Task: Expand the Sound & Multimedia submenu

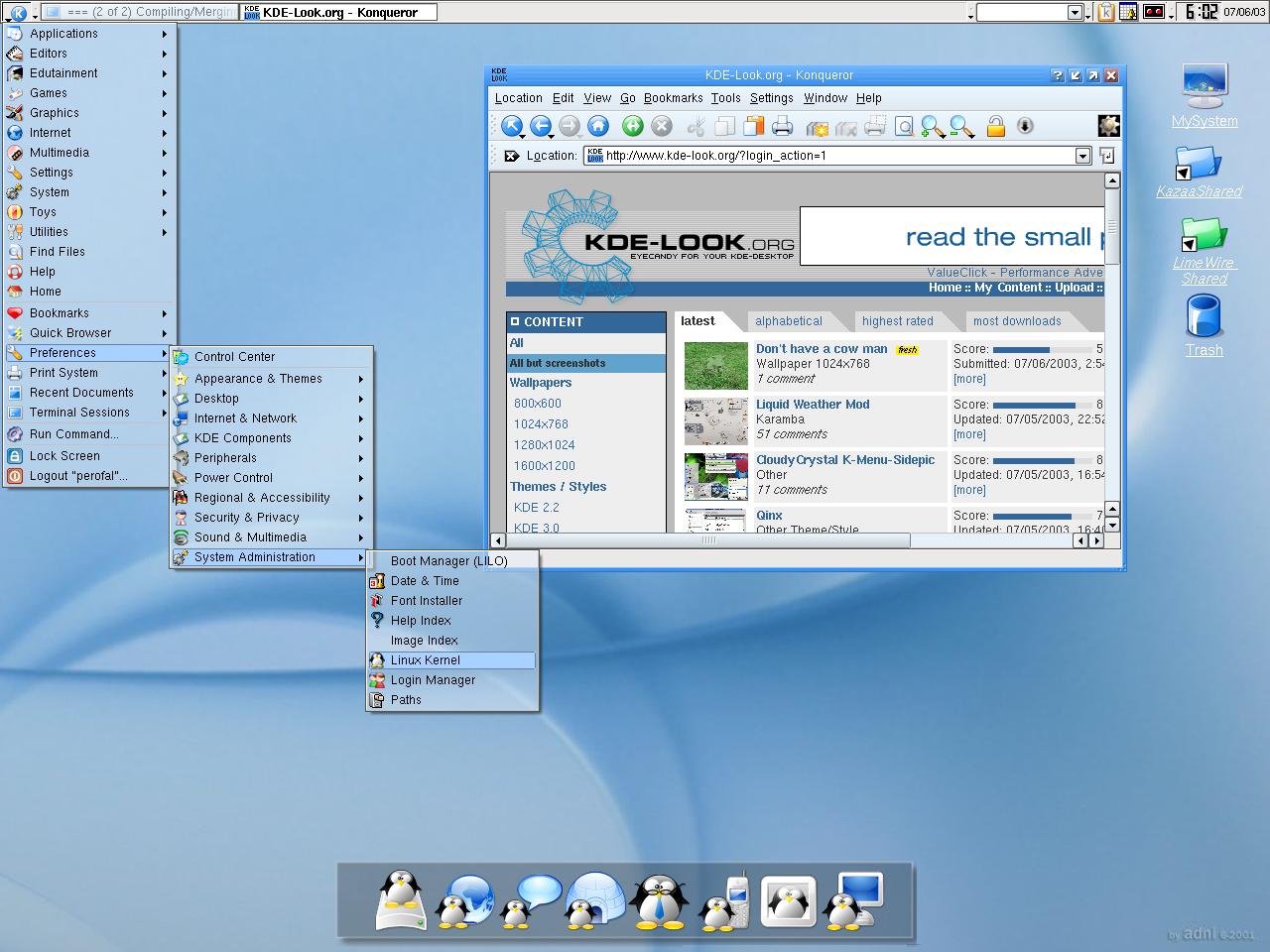Action: (x=270, y=537)
